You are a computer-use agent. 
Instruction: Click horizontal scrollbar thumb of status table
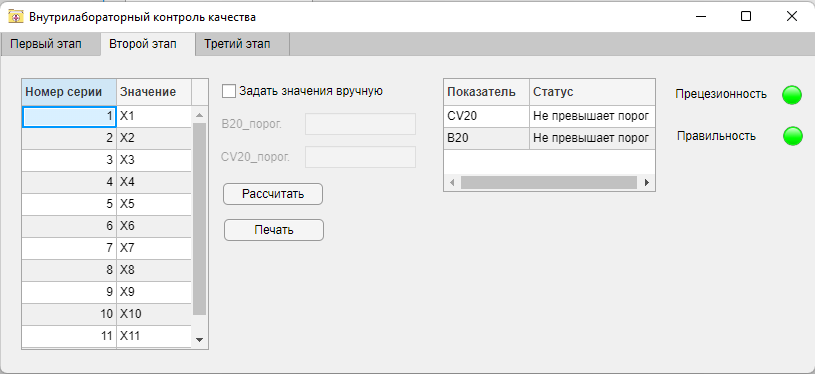pyautogui.click(x=548, y=182)
